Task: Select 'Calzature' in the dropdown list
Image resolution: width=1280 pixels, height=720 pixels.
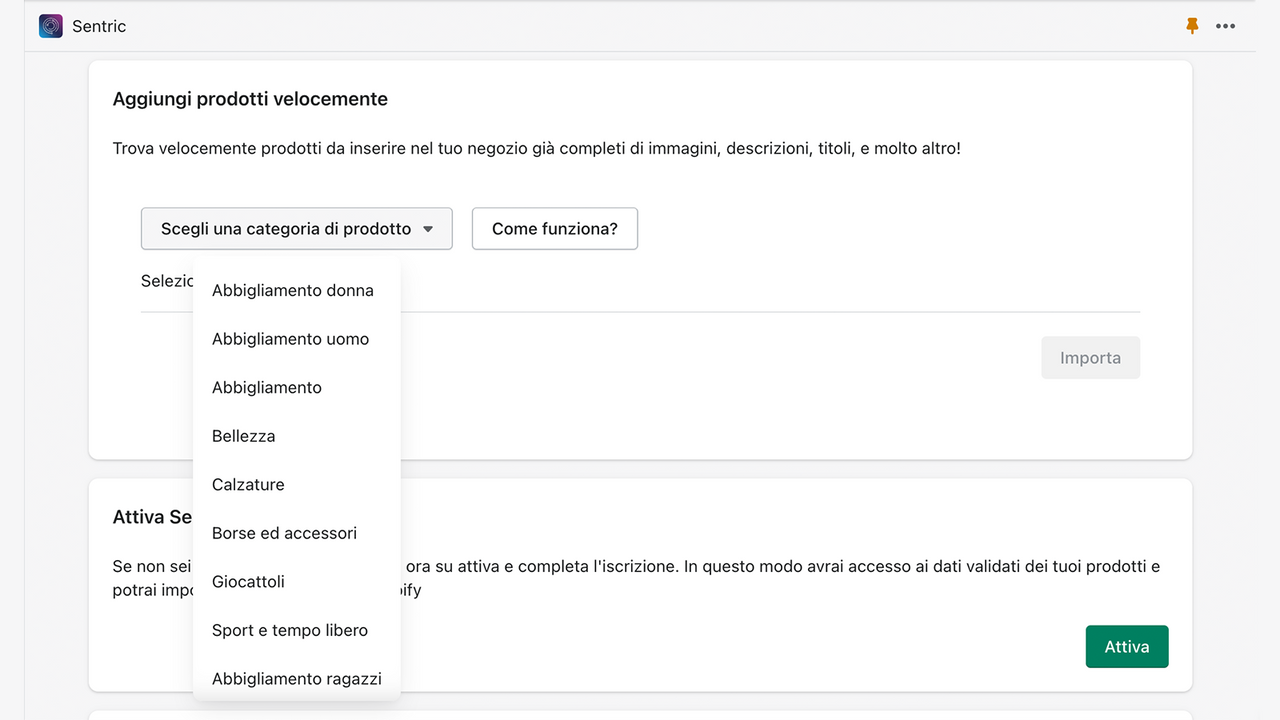Action: point(297,485)
